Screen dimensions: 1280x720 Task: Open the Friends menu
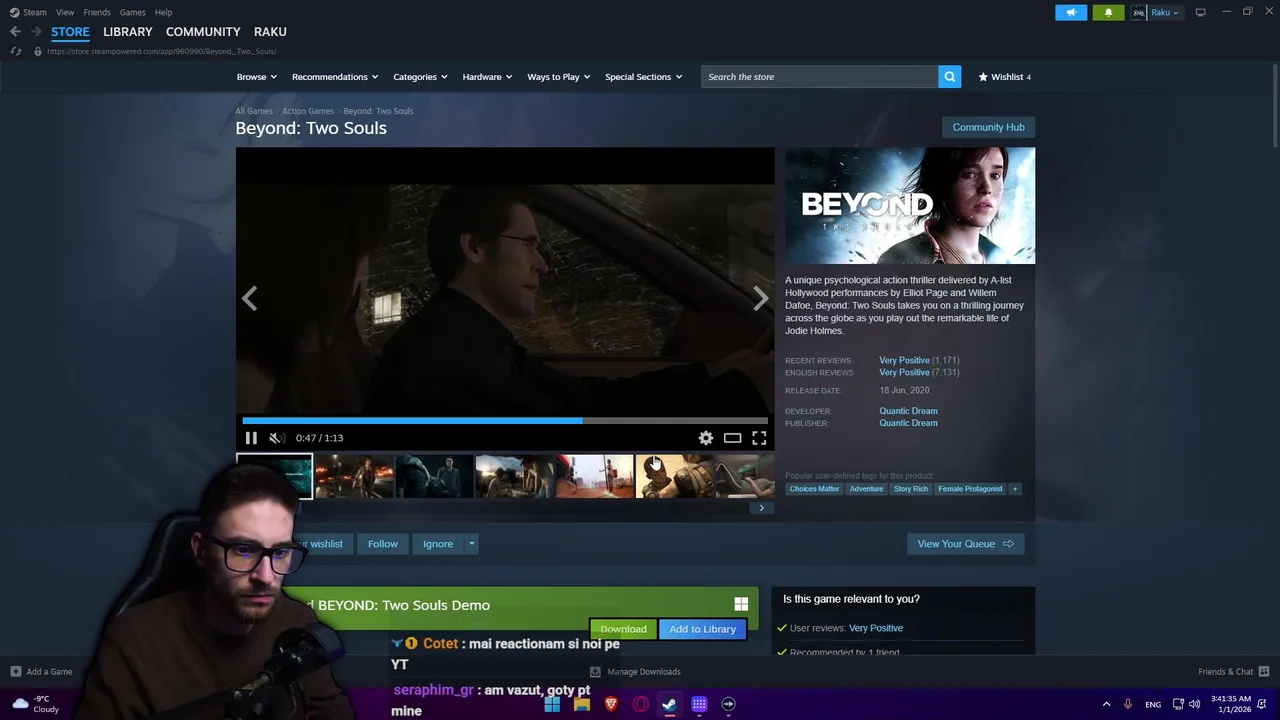97,12
